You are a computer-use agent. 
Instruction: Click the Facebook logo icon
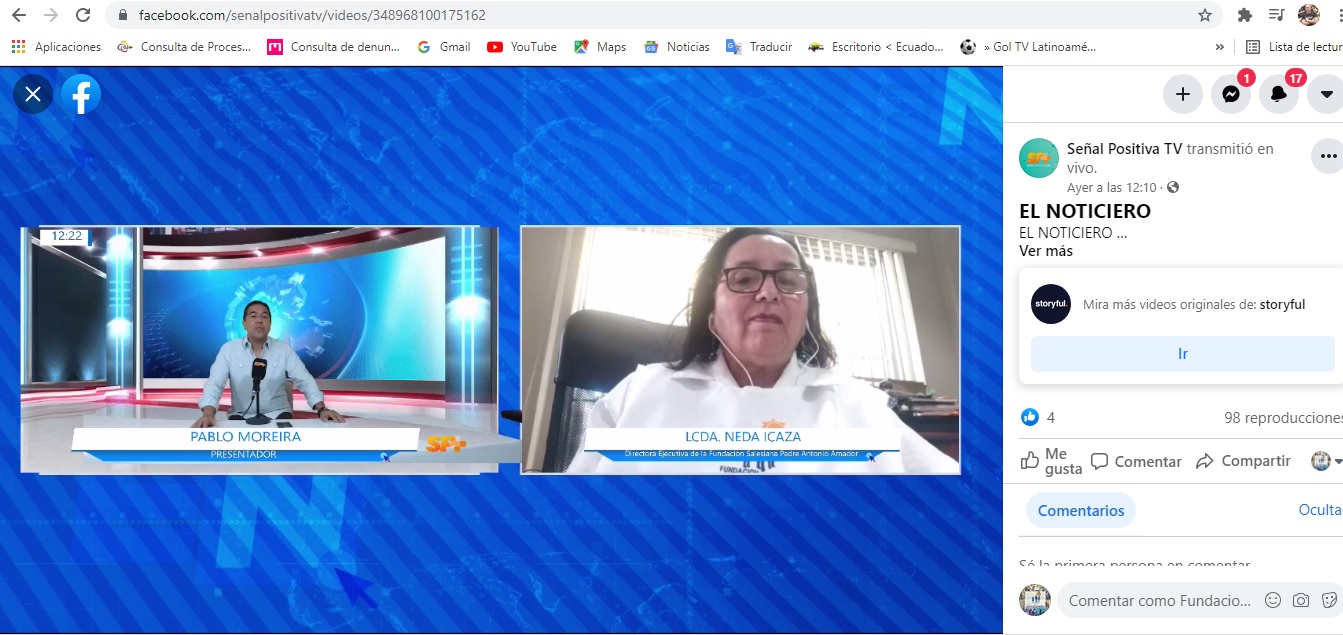pos(81,94)
